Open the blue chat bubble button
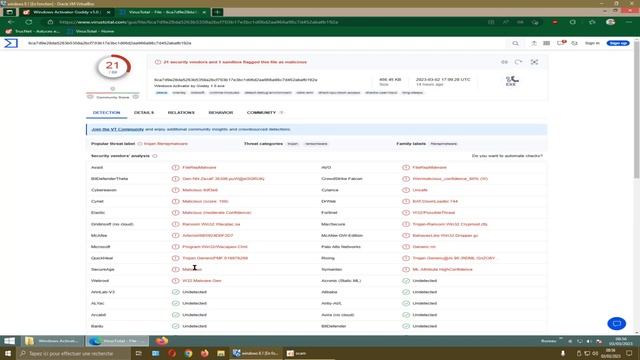 617,323
